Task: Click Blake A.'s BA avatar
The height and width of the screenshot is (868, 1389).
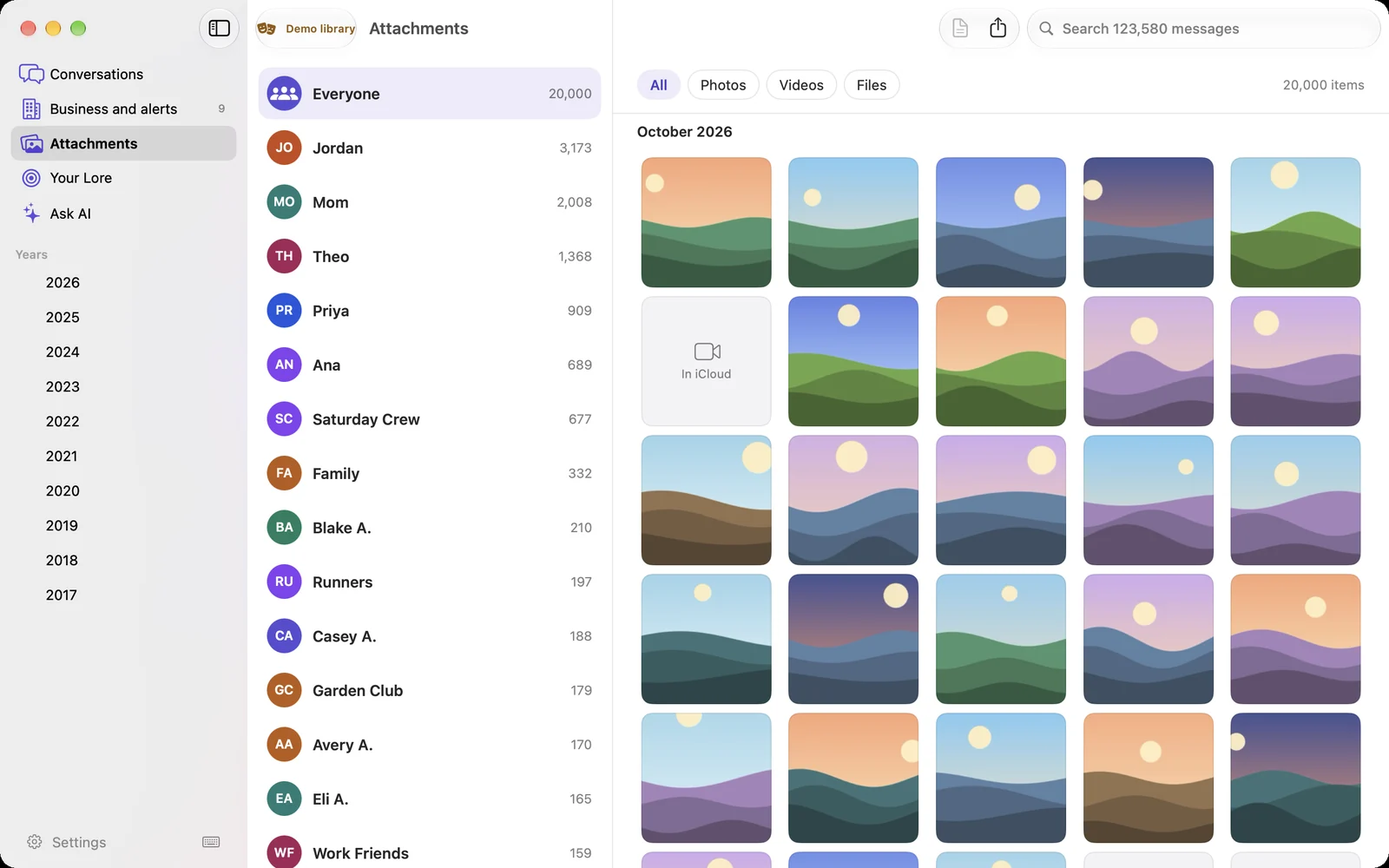Action: click(284, 528)
